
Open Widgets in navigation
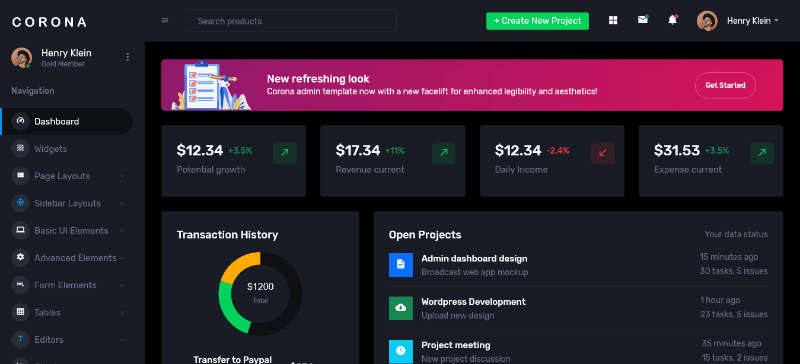pos(66,149)
